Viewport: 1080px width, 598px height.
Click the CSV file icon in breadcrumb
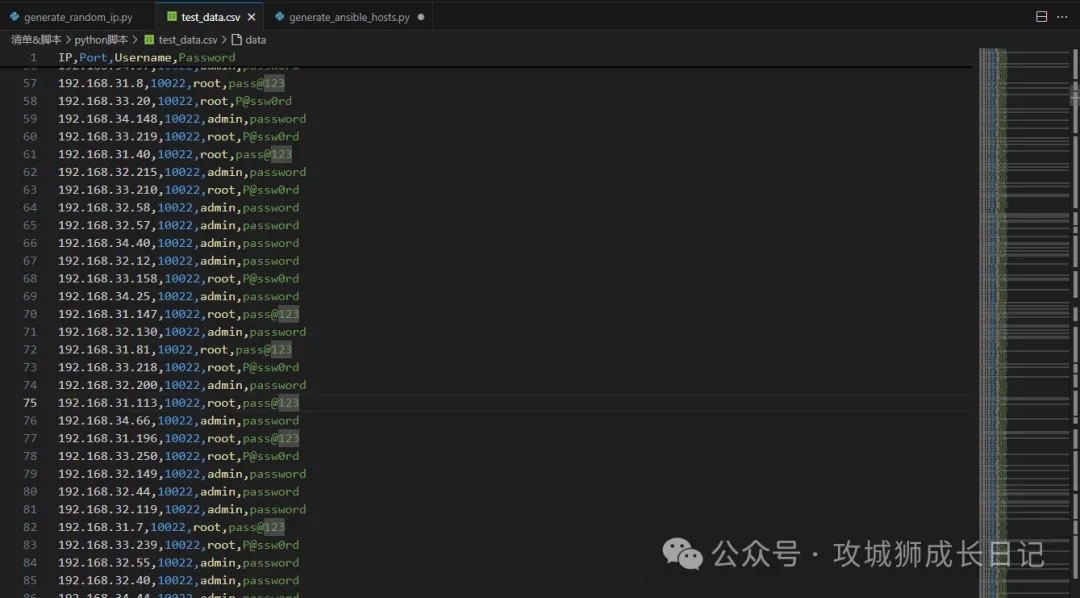coord(150,40)
